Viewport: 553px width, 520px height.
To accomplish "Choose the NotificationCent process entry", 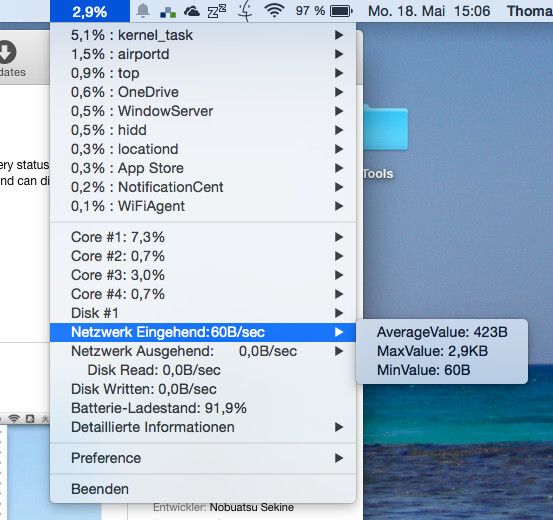I will [203, 187].
